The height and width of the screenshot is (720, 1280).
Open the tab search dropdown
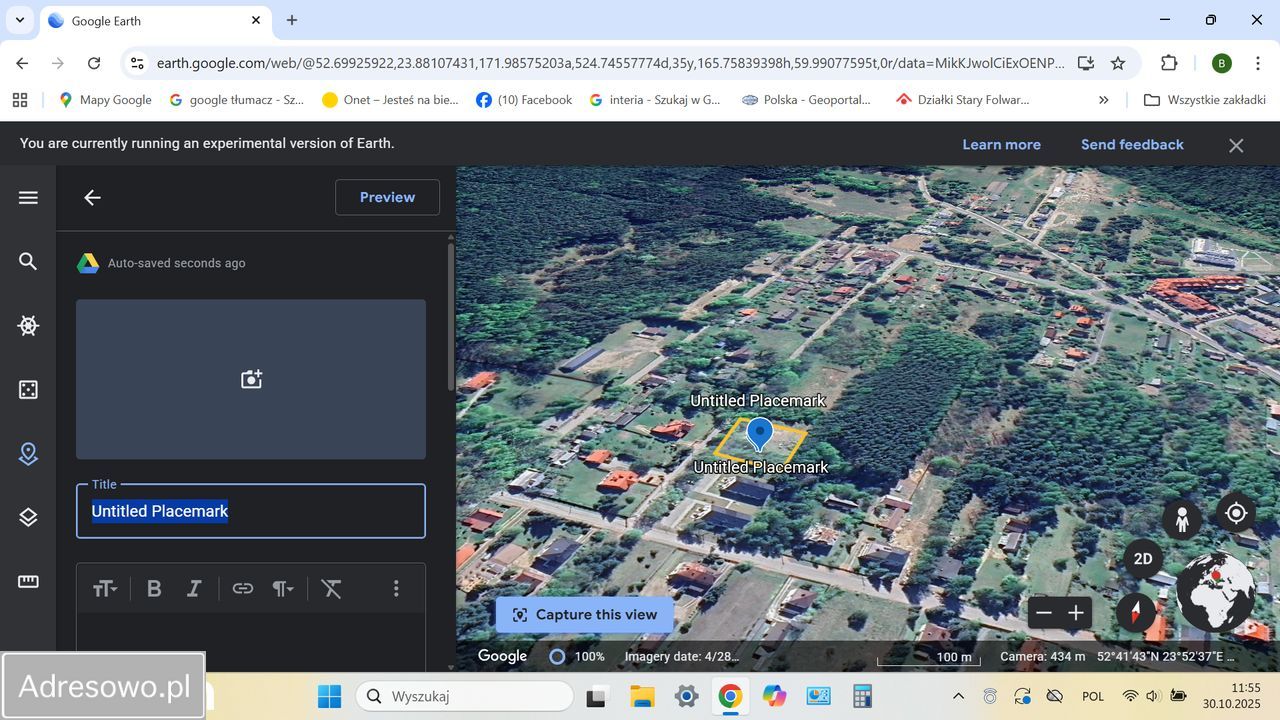(x=20, y=20)
